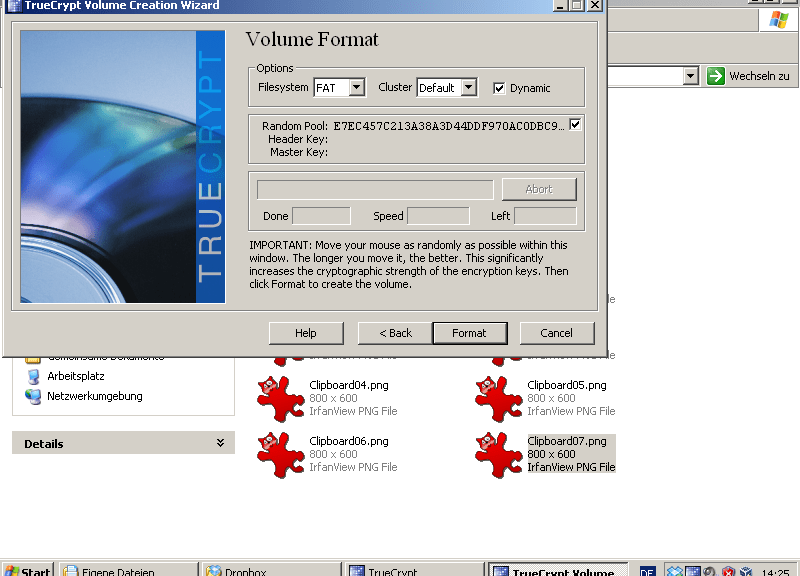Toggle the Dynamic volume checkbox

point(499,88)
